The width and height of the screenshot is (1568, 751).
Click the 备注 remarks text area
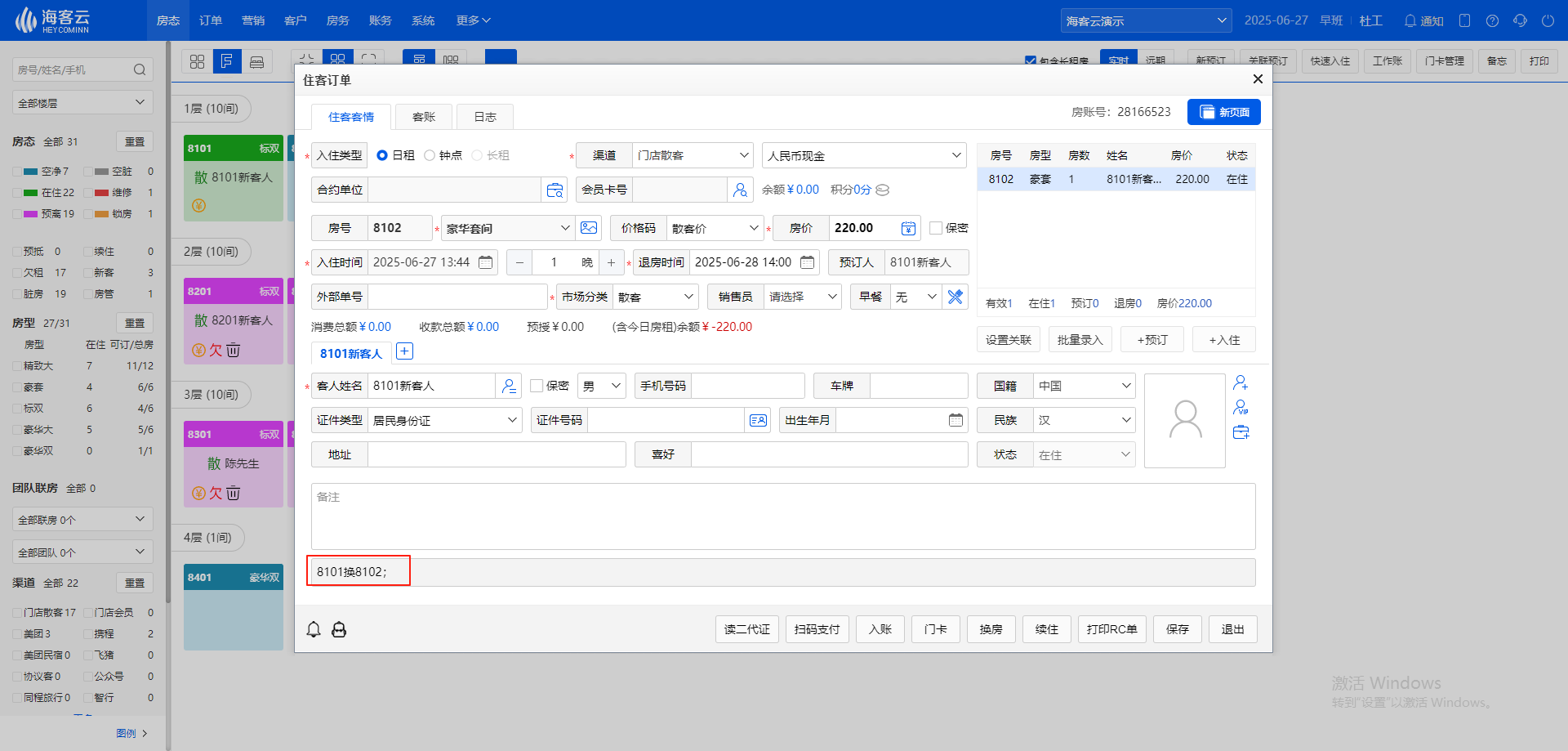pyautogui.click(x=783, y=516)
